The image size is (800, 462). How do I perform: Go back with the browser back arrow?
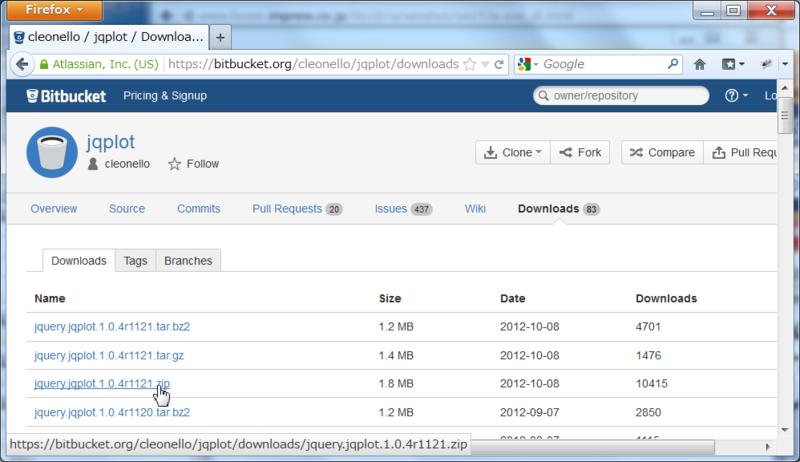(21, 64)
